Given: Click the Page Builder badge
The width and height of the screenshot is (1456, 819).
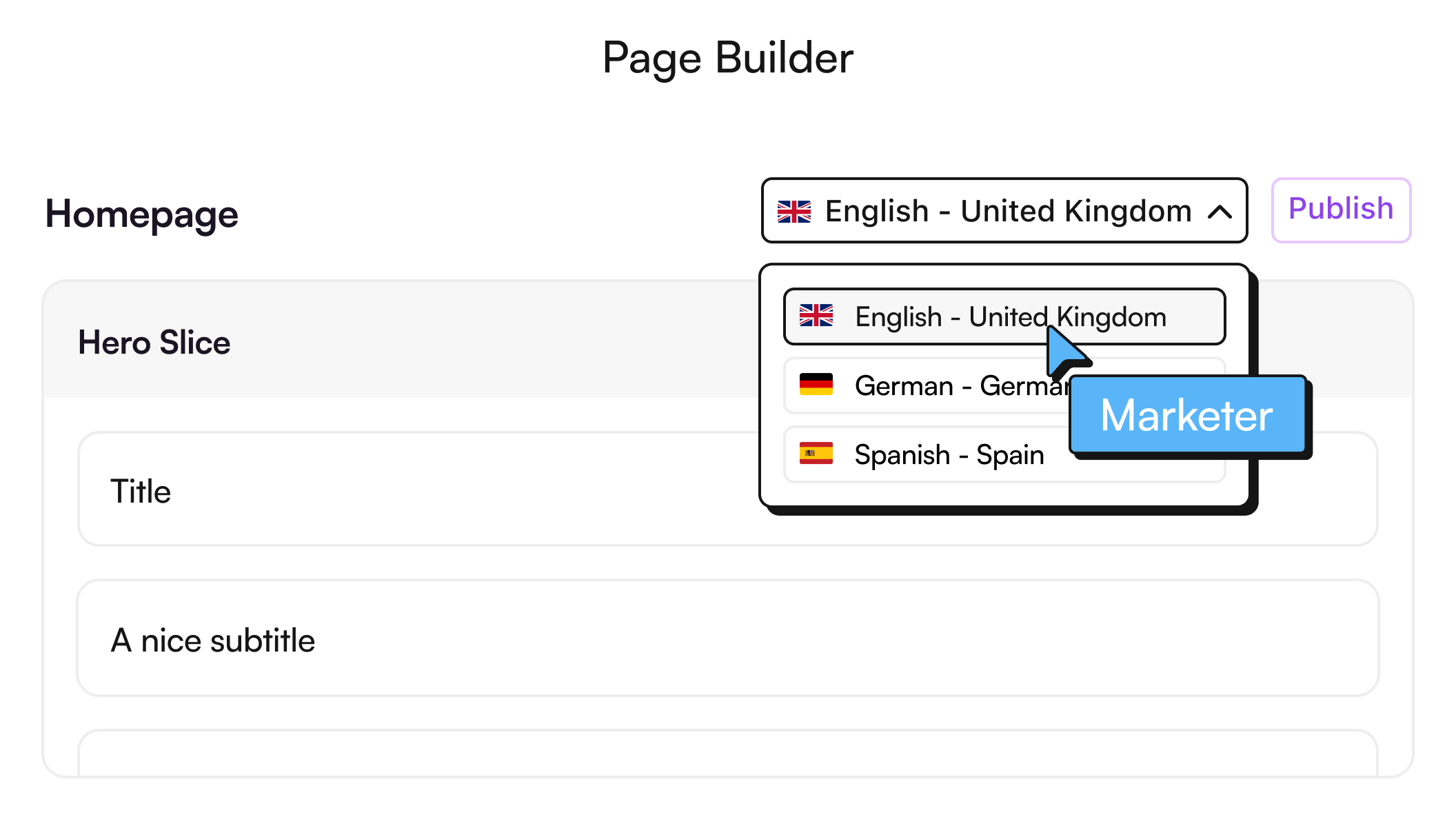Looking at the screenshot, I should point(727,57).
